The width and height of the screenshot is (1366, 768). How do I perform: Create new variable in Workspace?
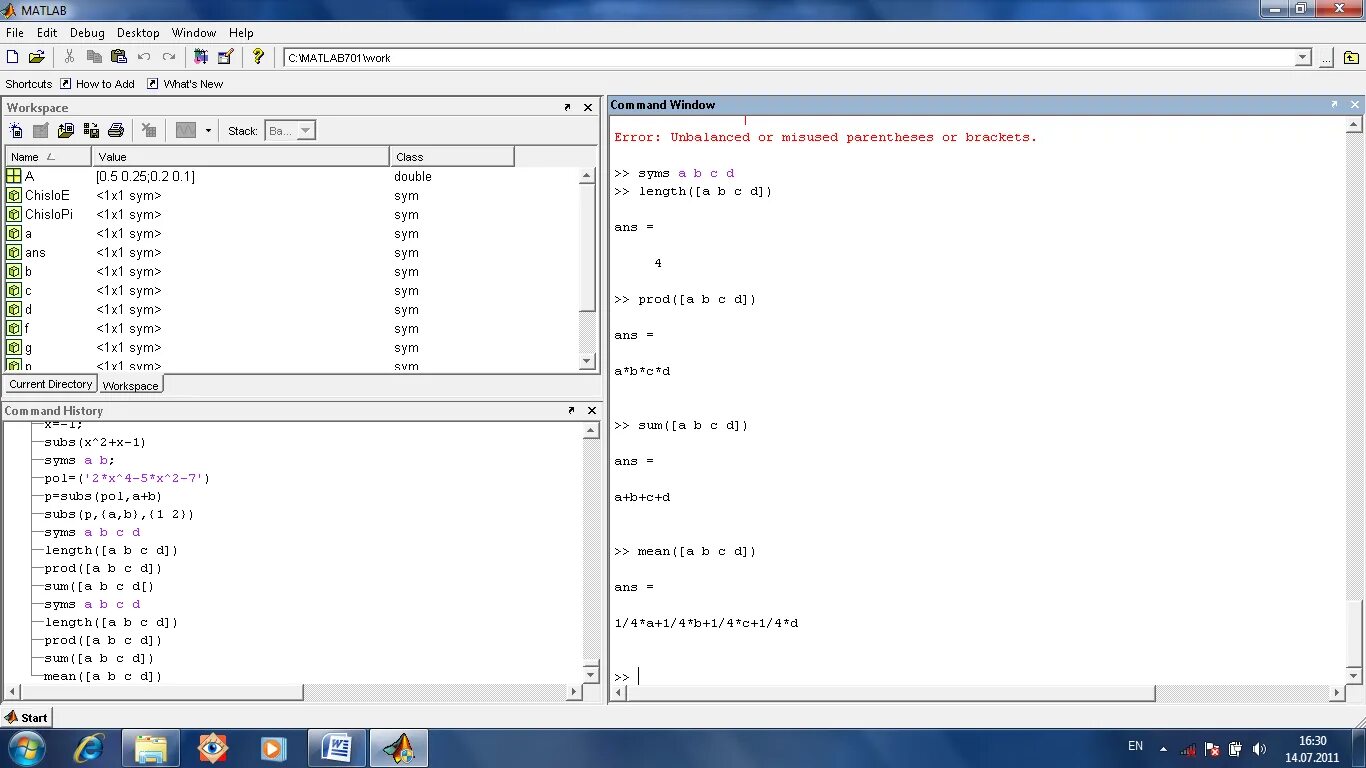(16, 130)
